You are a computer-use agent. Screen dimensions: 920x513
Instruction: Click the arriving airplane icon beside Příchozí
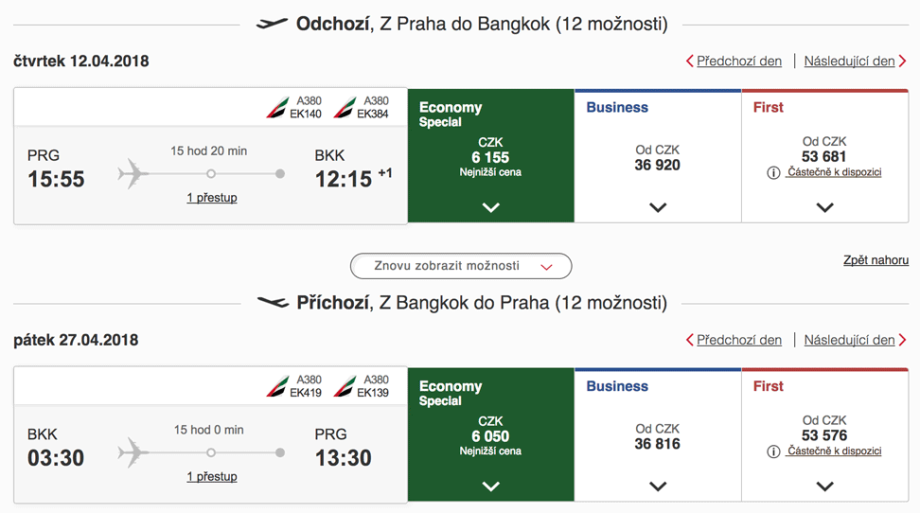(272, 302)
